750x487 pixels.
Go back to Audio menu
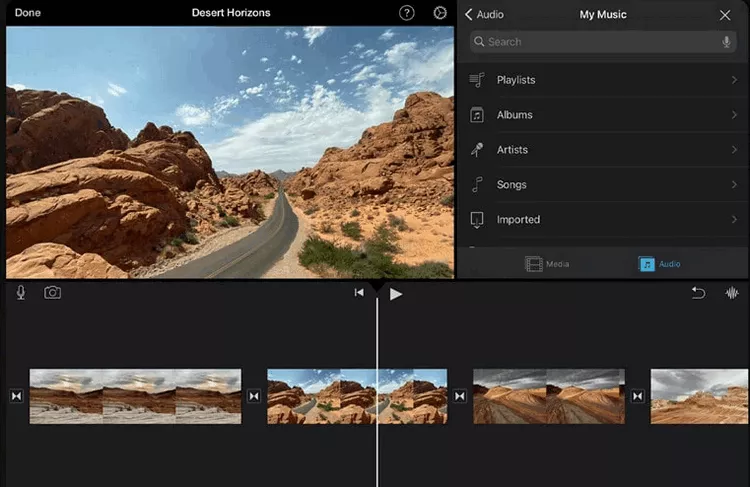tap(484, 15)
